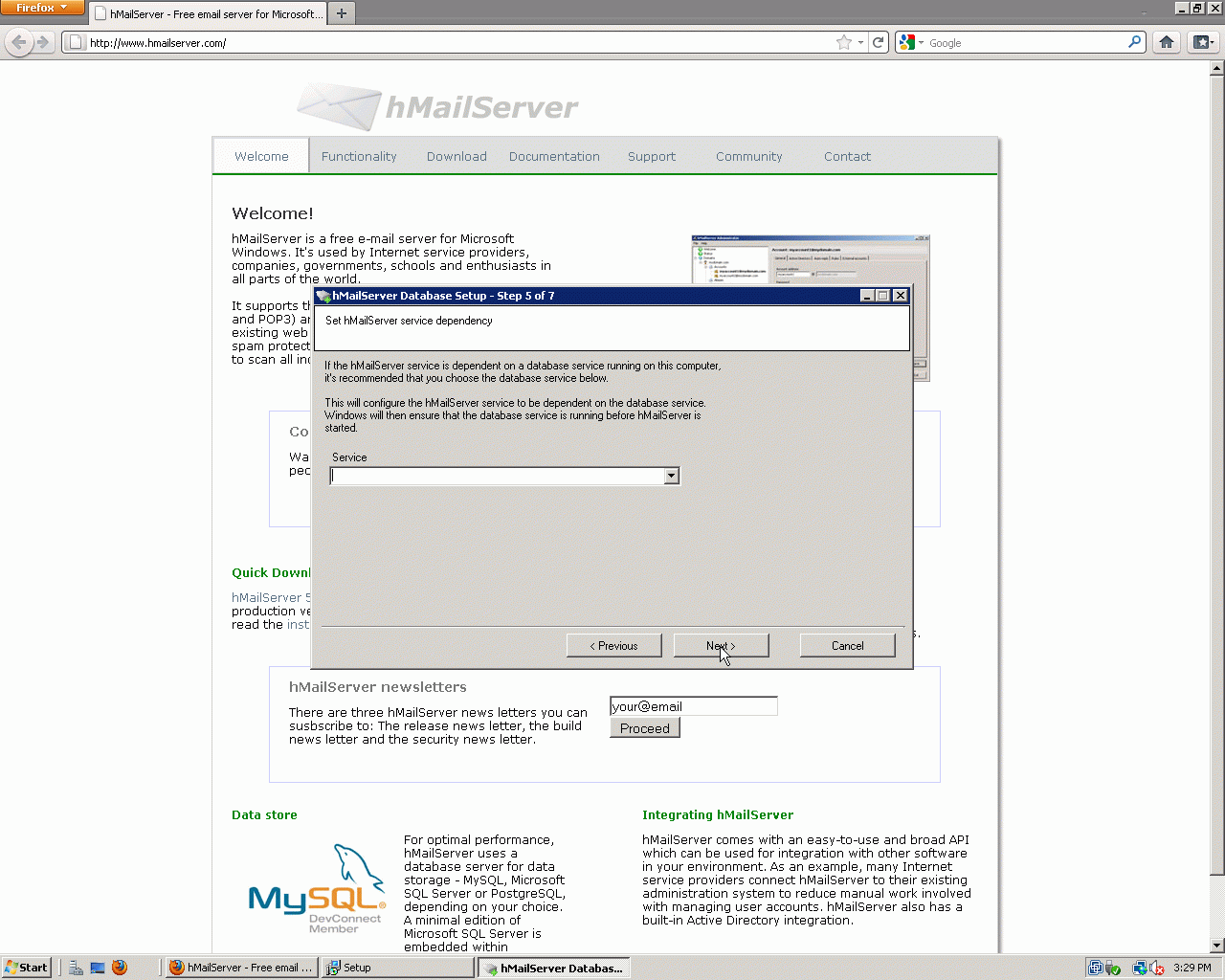Click "Set hMailServer service dependency" header text

coord(409,321)
